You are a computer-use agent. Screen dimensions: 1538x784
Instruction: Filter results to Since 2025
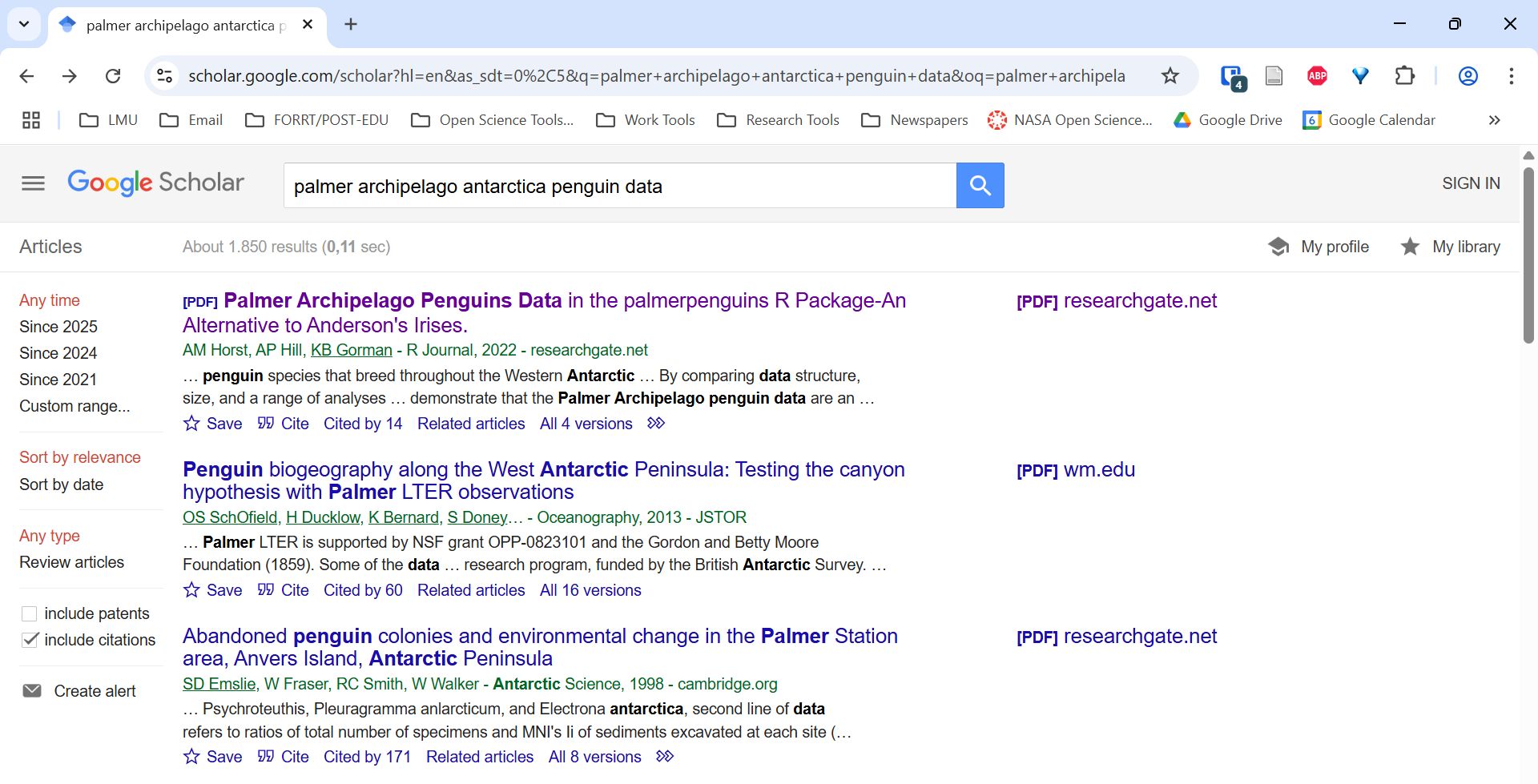[58, 327]
